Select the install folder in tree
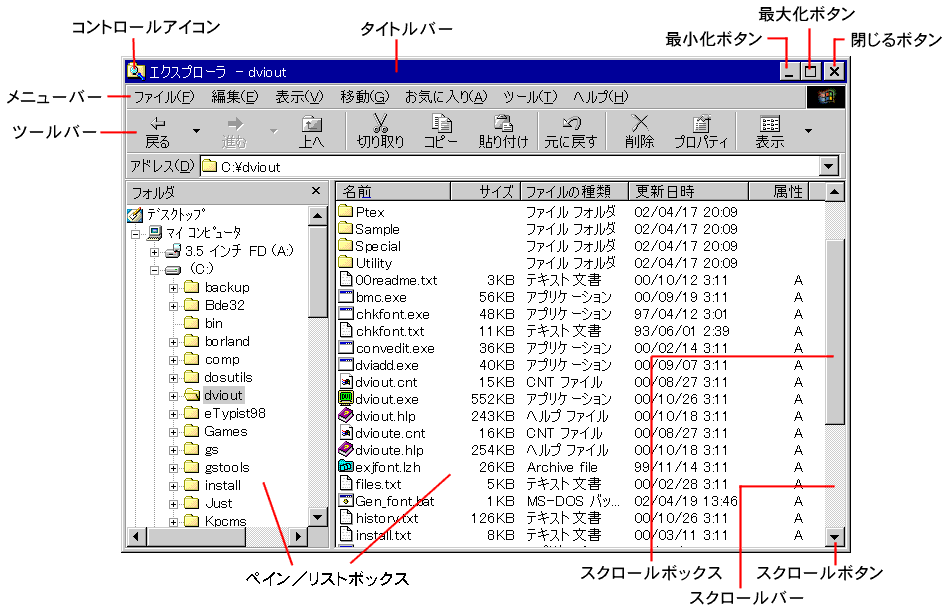This screenshot has width=951, height=612. click(223, 485)
